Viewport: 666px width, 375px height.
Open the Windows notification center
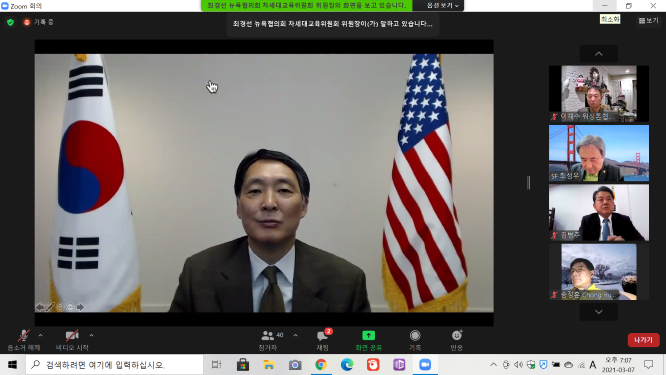point(648,364)
